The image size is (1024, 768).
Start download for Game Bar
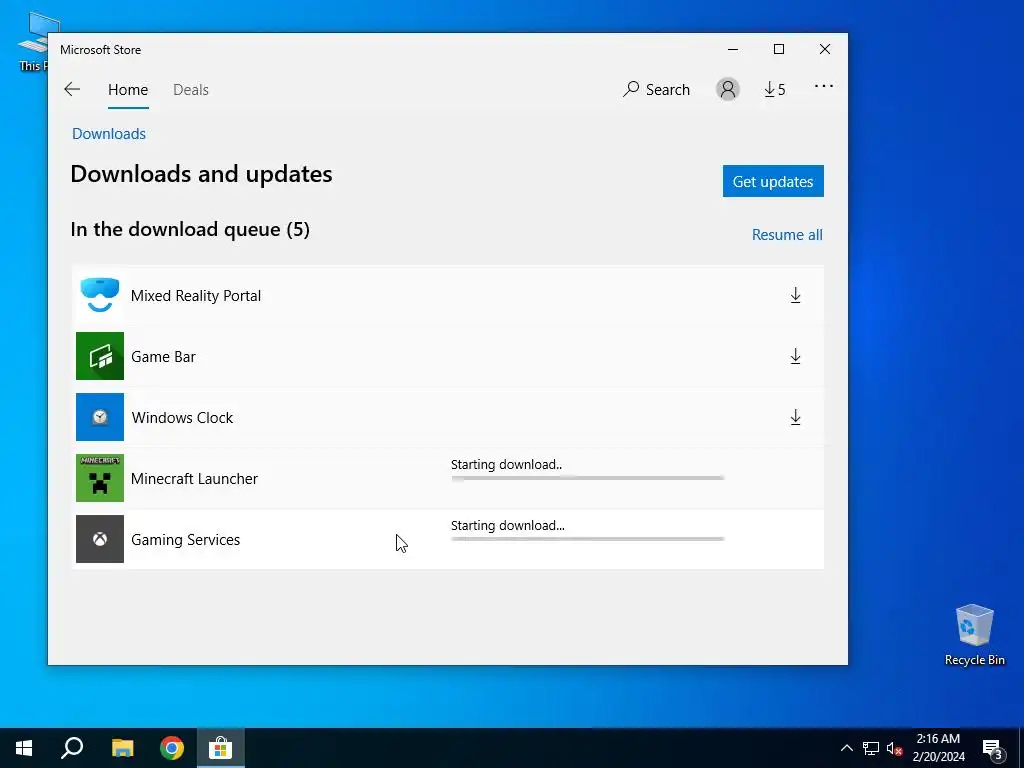tap(795, 356)
